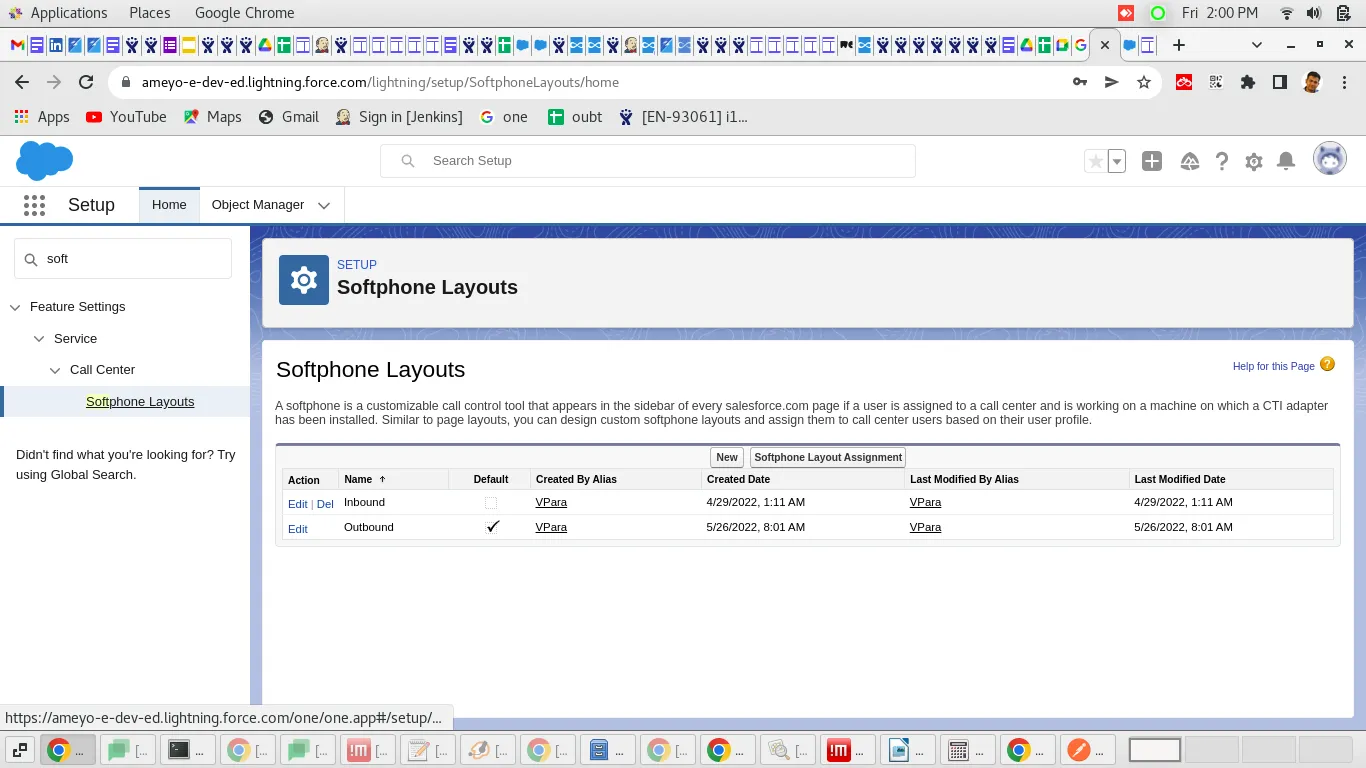This screenshot has width=1366, height=768.
Task: Open the Global Actions plus menu
Action: click(x=1152, y=161)
